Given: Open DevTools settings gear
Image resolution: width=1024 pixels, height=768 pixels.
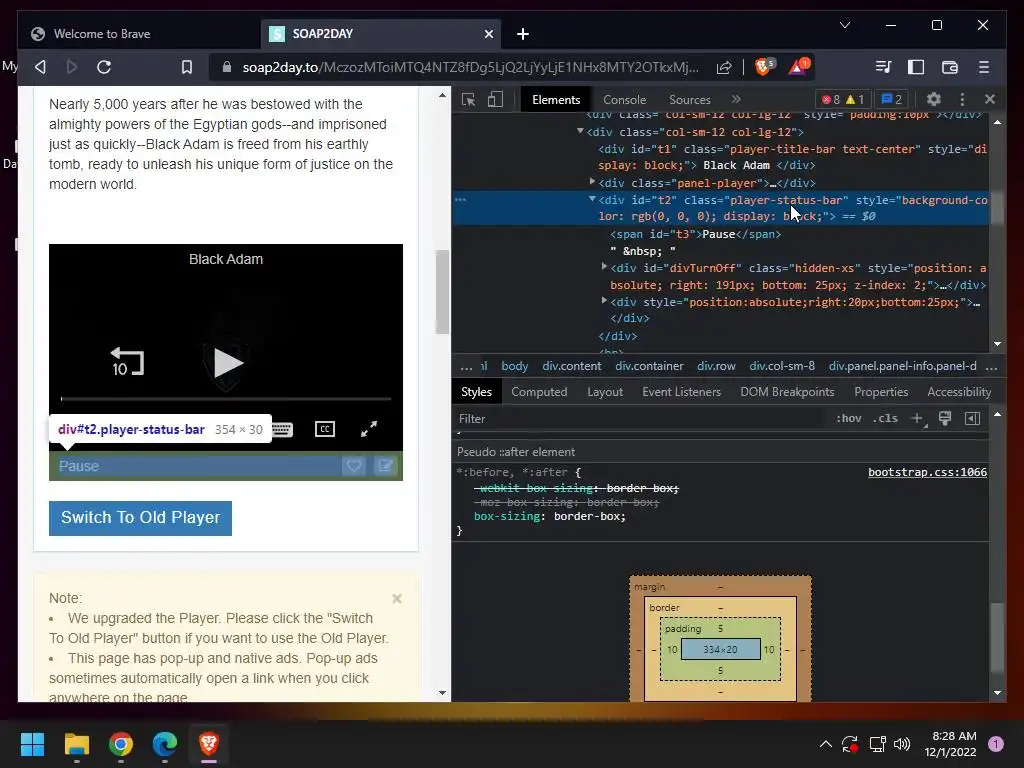Looking at the screenshot, I should click(934, 99).
